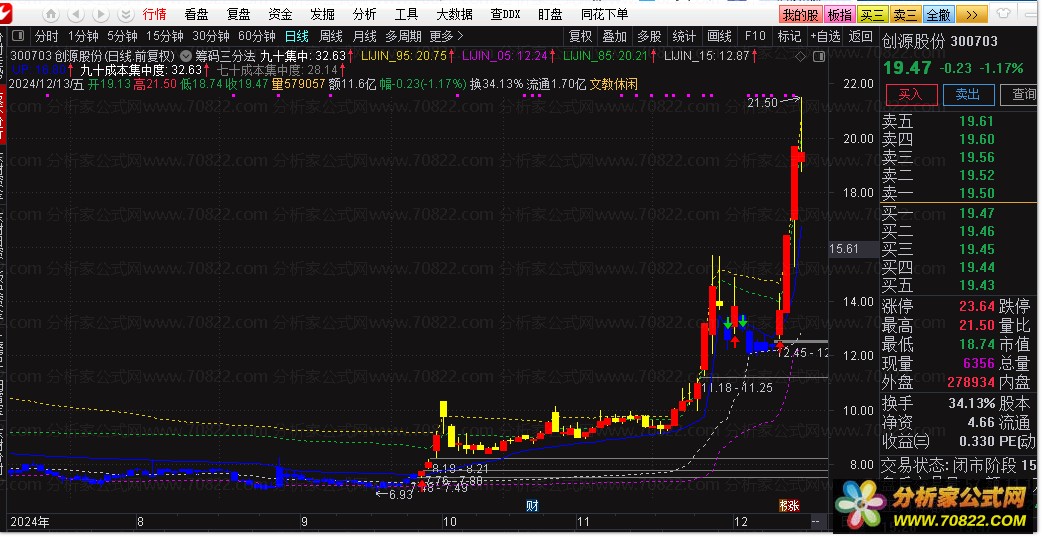Open the 看盘 menu
This screenshot has height=537, width=1043.
(196, 14)
